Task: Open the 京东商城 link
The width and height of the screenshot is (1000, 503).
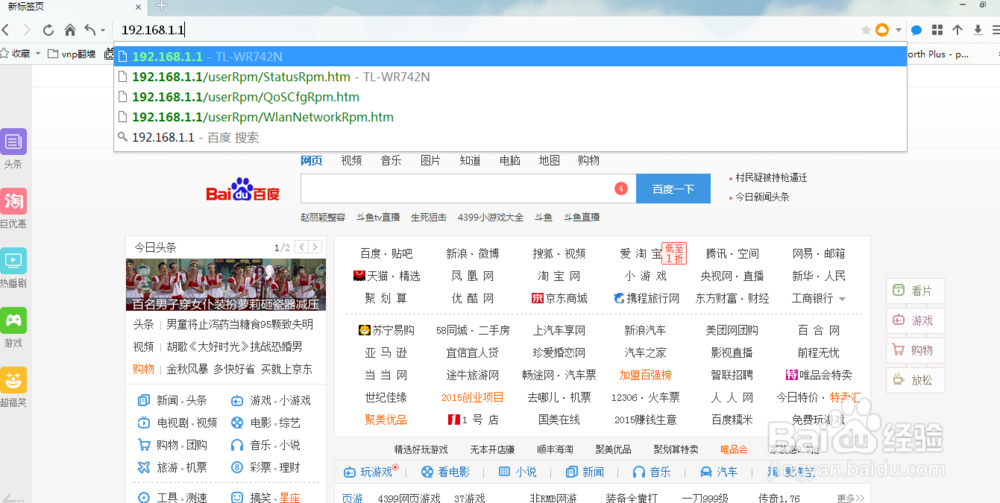Action: coord(559,298)
